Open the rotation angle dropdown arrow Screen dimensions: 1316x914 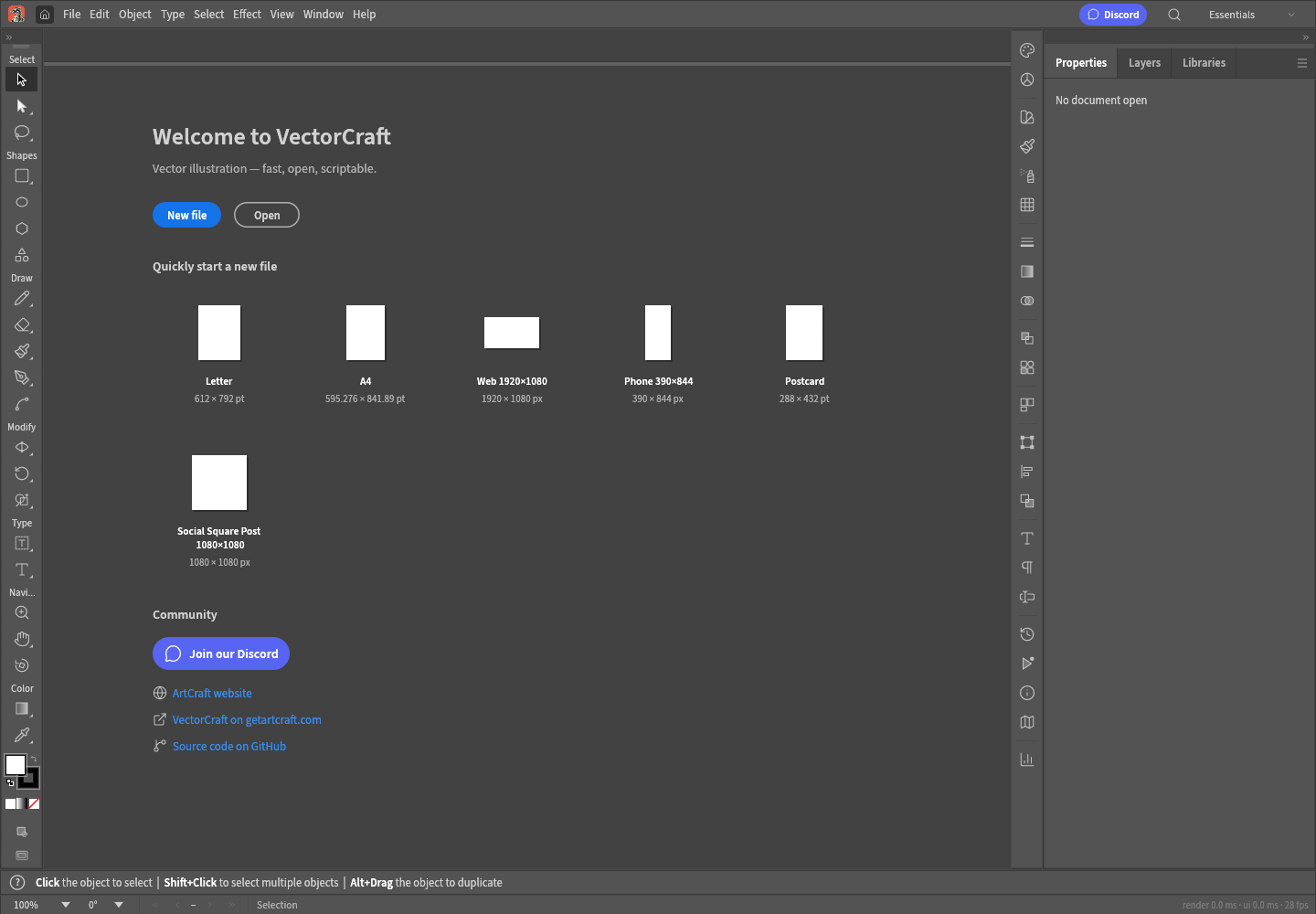tap(119, 905)
